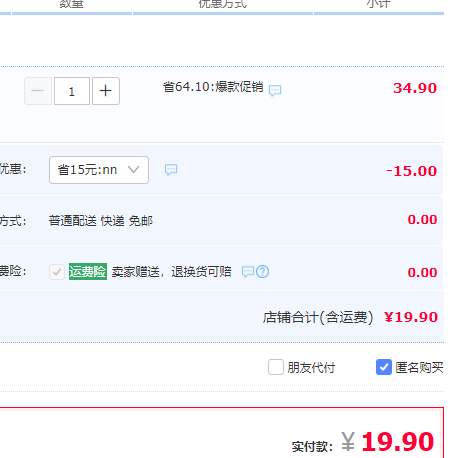Click the 卖家赠送，退换货可赔 description text

click(x=171, y=272)
